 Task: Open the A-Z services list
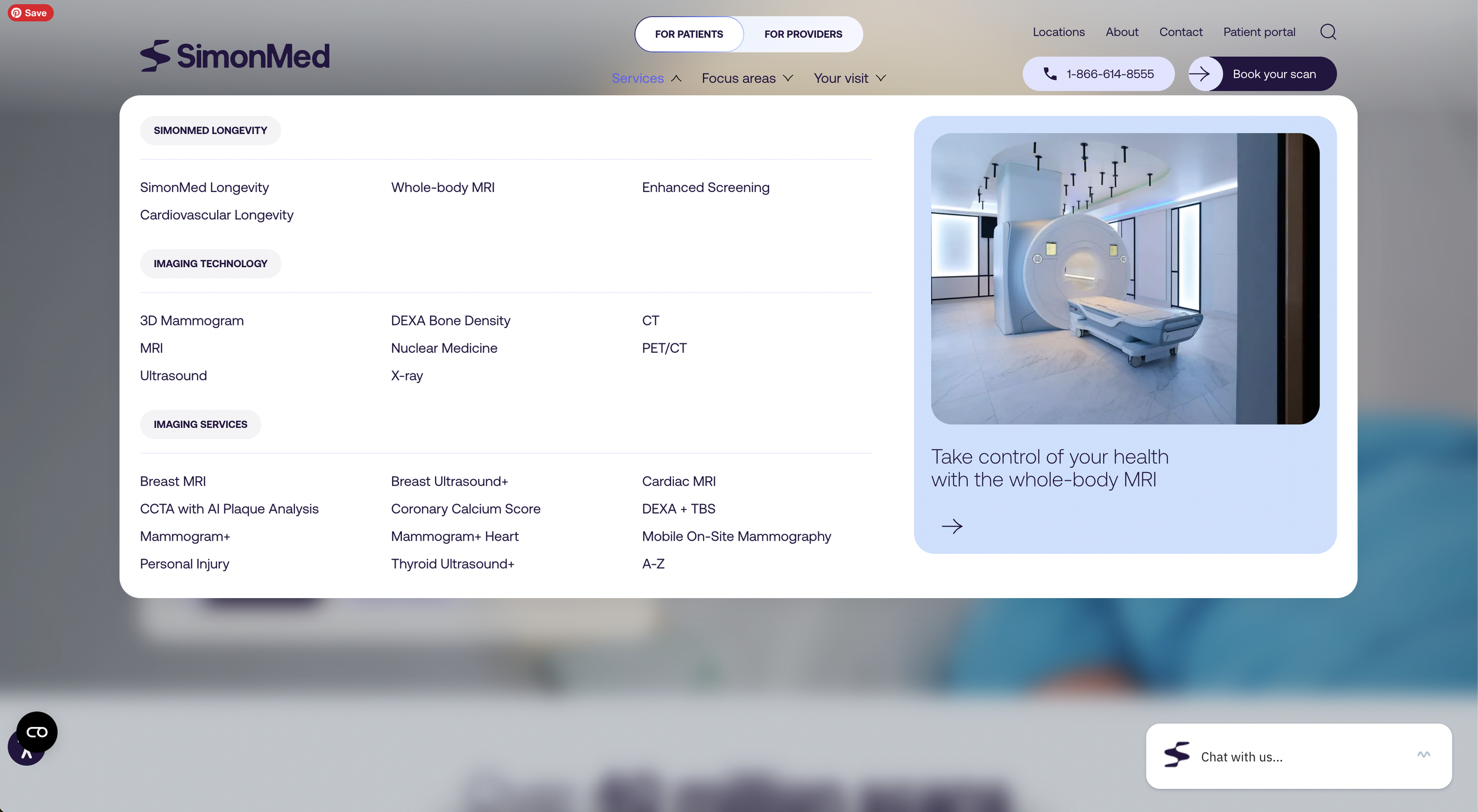[653, 564]
